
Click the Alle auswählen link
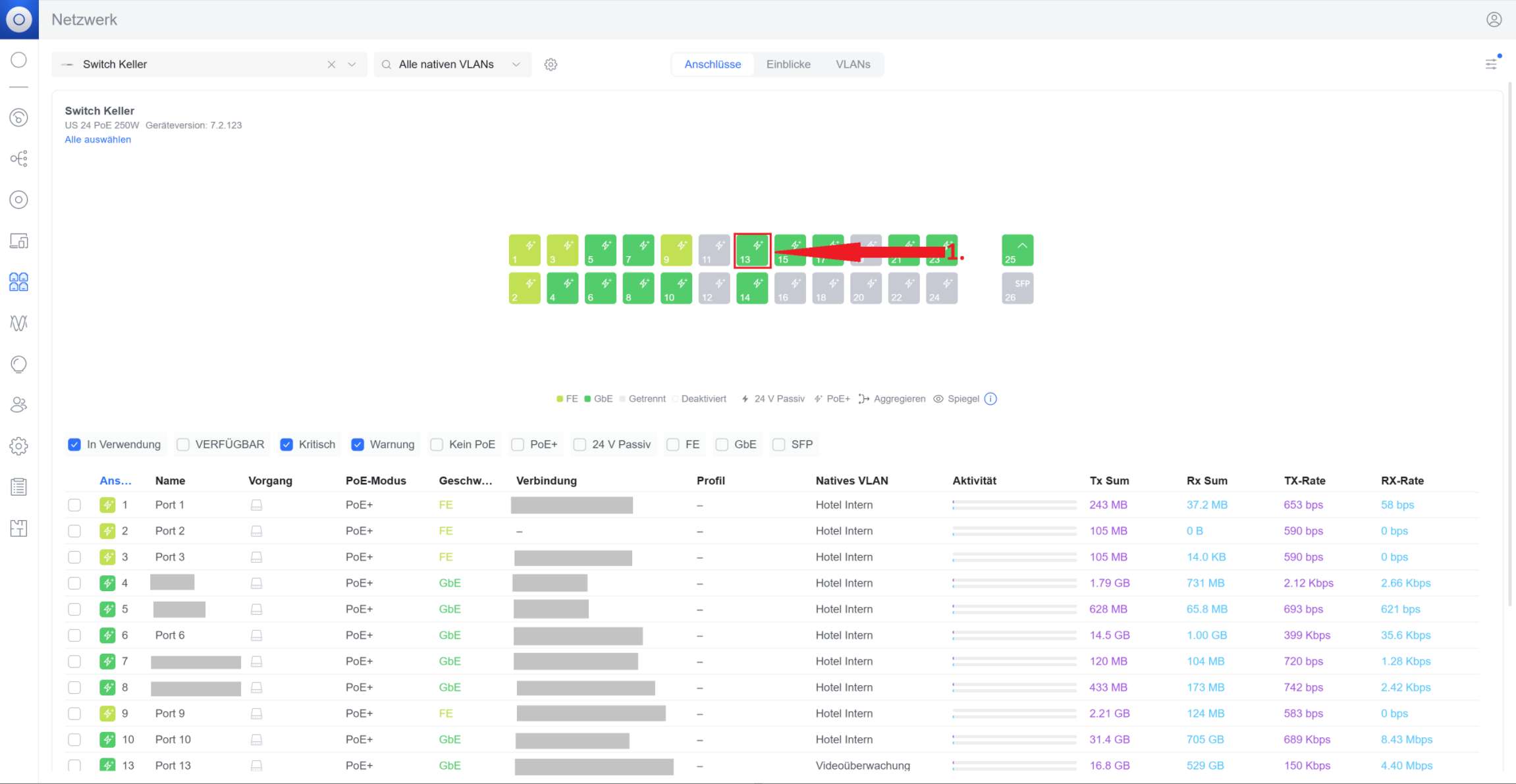tap(97, 140)
